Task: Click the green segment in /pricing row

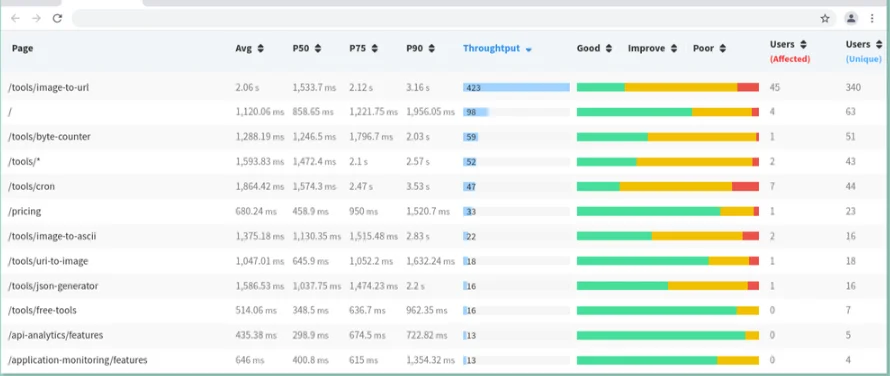Action: click(648, 211)
